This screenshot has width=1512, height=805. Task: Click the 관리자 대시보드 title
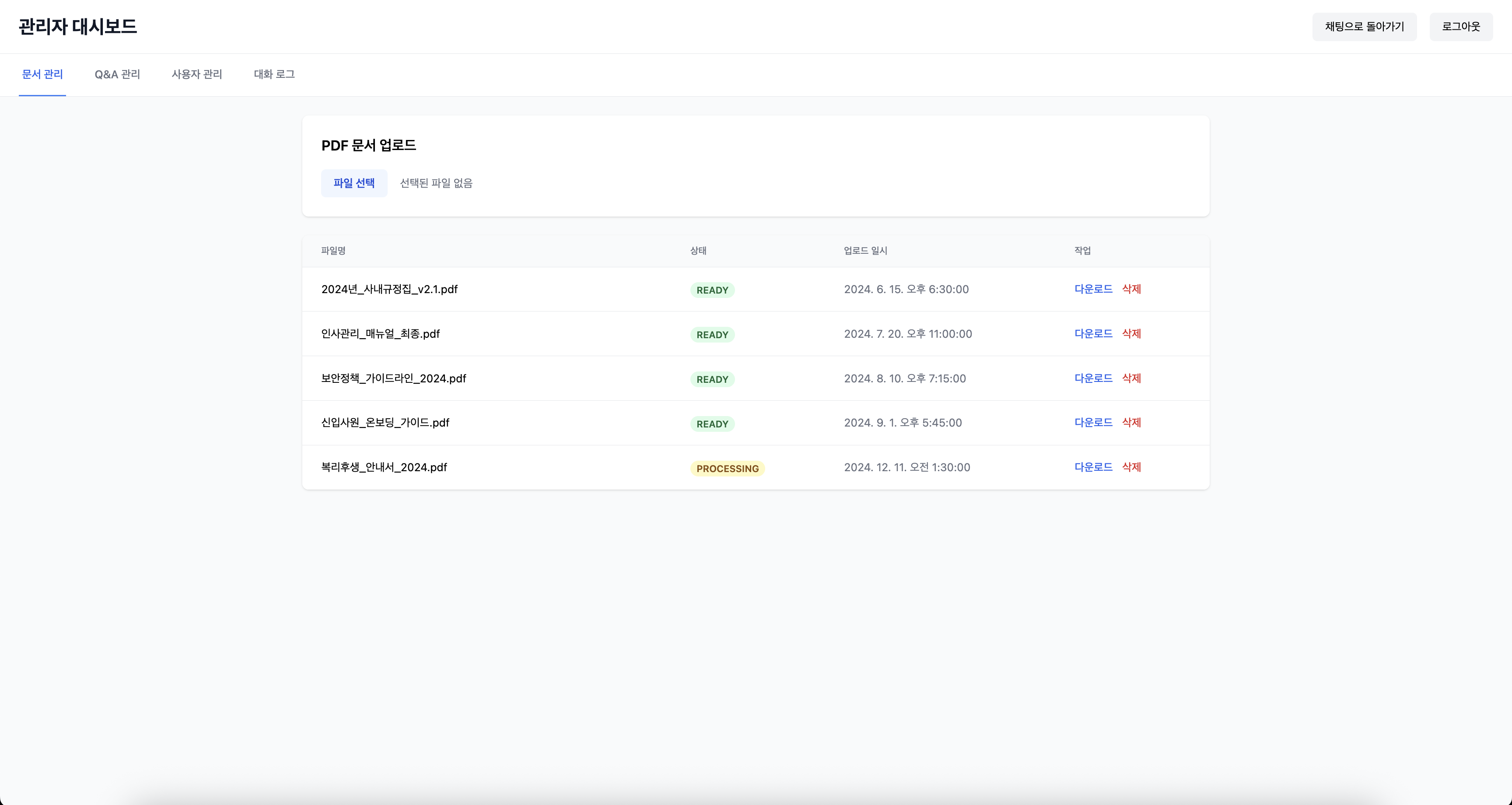[x=77, y=26]
